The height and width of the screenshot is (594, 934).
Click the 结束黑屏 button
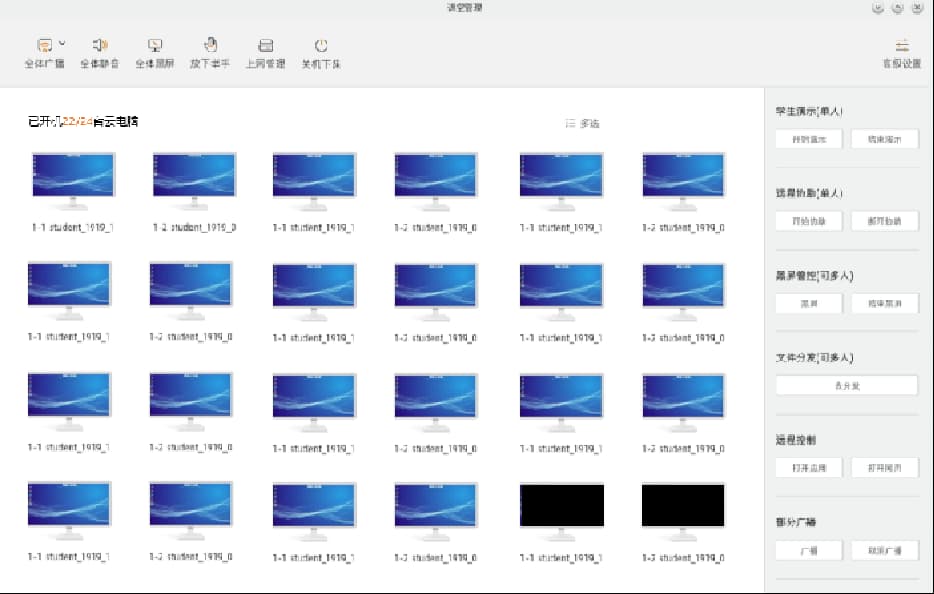[884, 303]
